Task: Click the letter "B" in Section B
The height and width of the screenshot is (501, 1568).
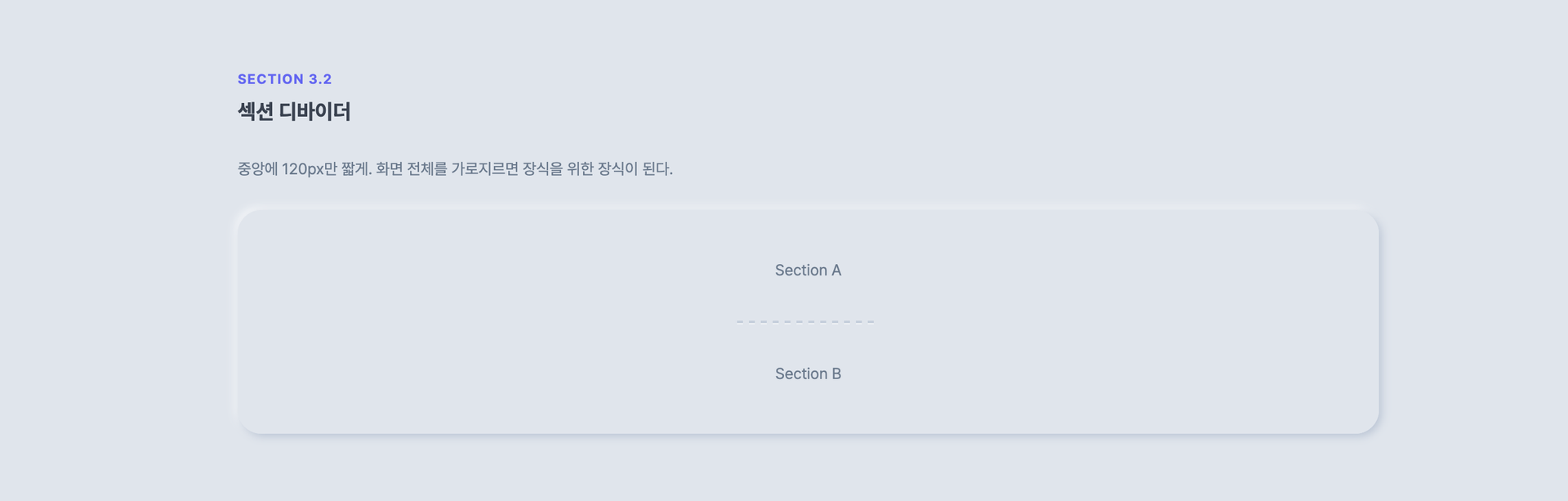Action: point(836,374)
